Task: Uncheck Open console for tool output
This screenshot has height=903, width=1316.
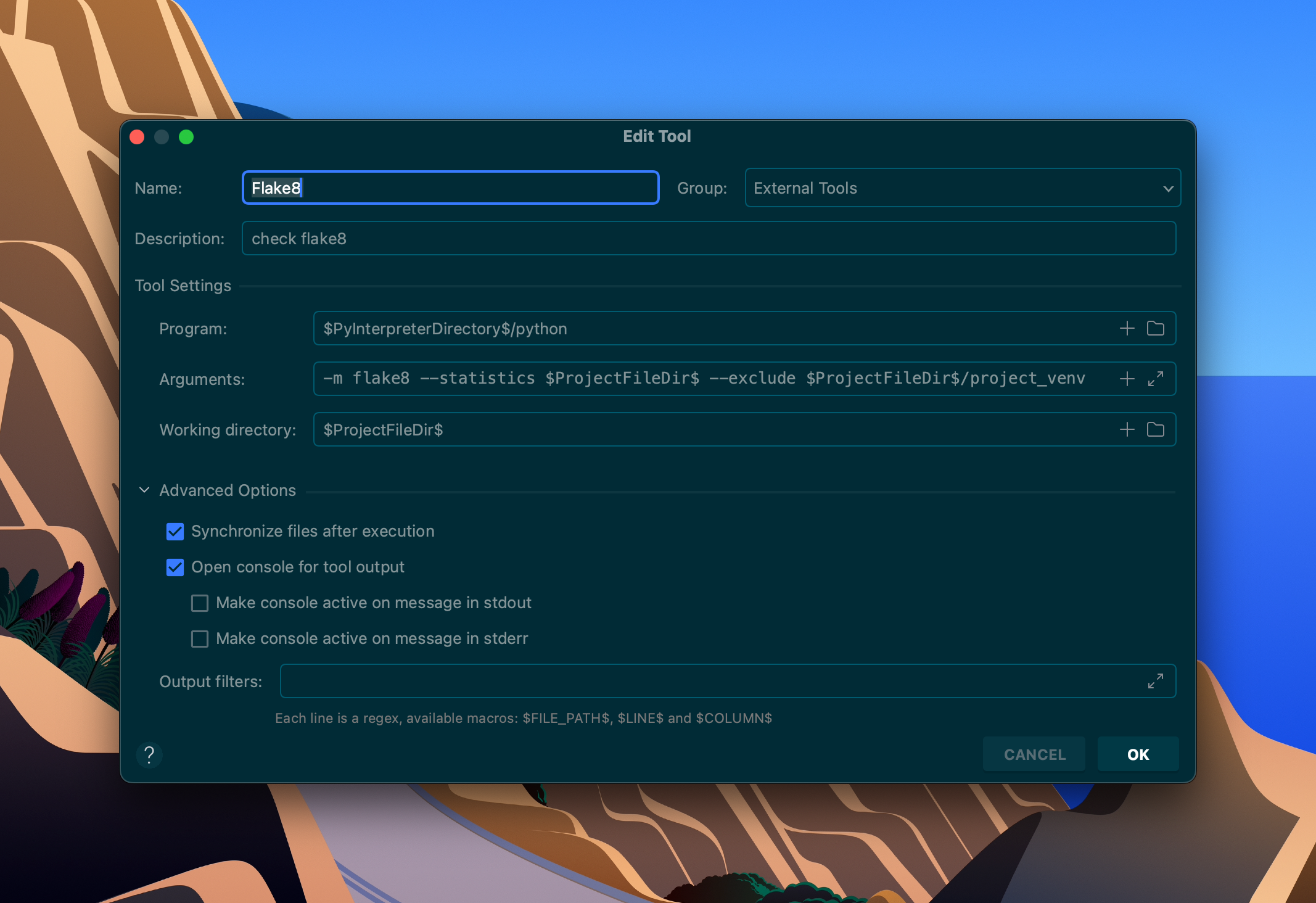Action: pos(175,567)
